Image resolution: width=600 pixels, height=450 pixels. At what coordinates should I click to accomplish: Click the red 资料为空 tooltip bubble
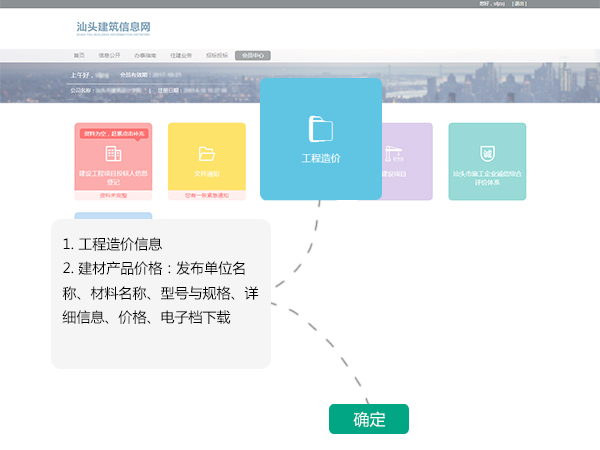point(113,133)
